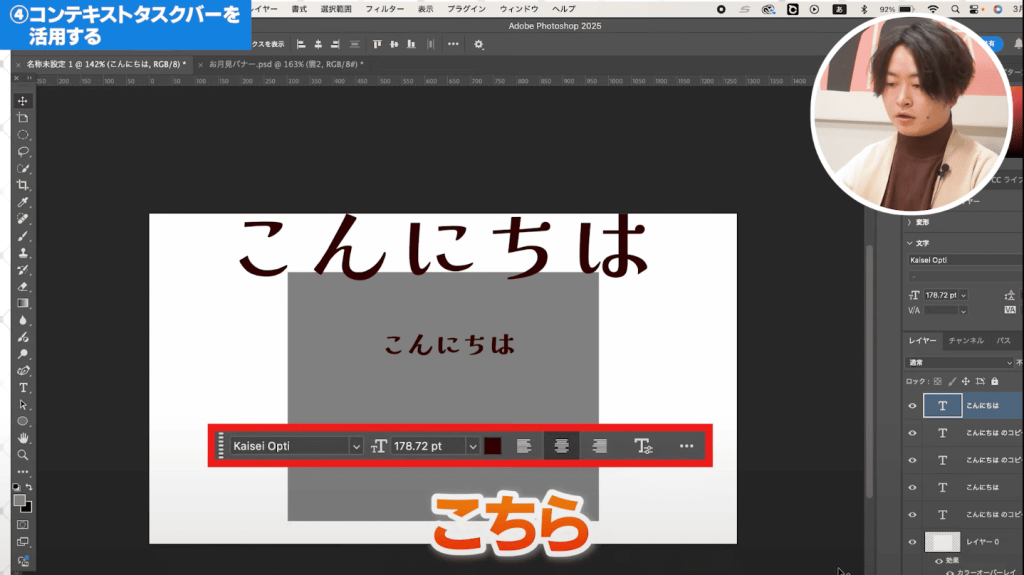Viewport: 1024px width, 575px height.
Task: Select the Dodge tool
Action: pos(23,354)
